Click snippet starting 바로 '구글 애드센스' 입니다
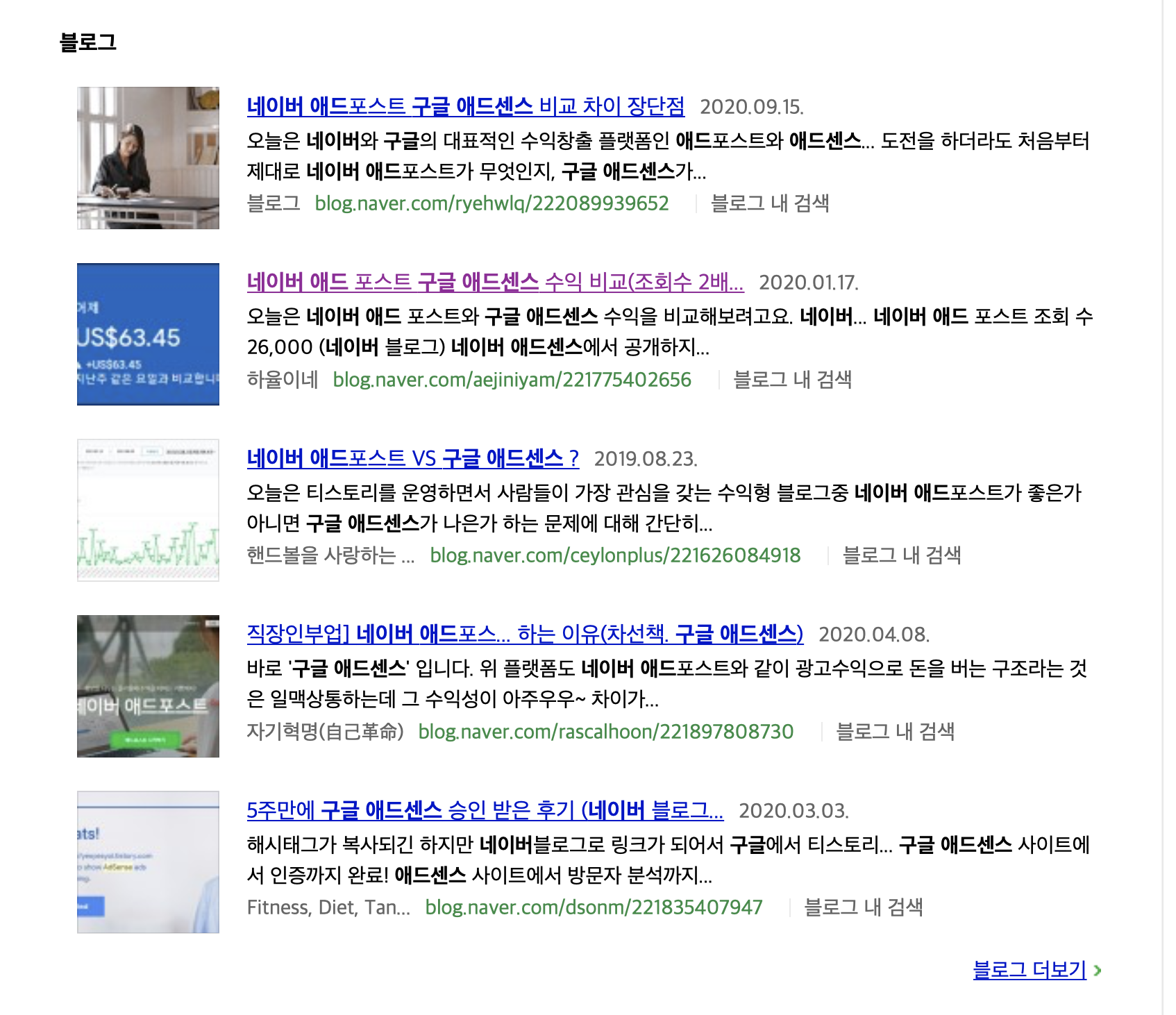1176x1015 pixels. (x=667, y=684)
